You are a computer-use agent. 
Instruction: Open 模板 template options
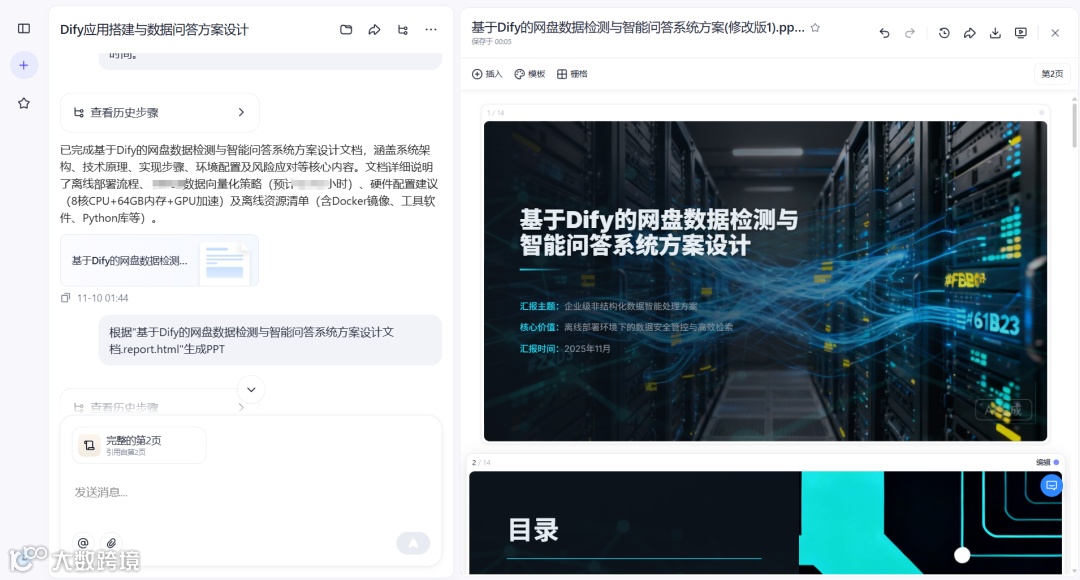530,74
